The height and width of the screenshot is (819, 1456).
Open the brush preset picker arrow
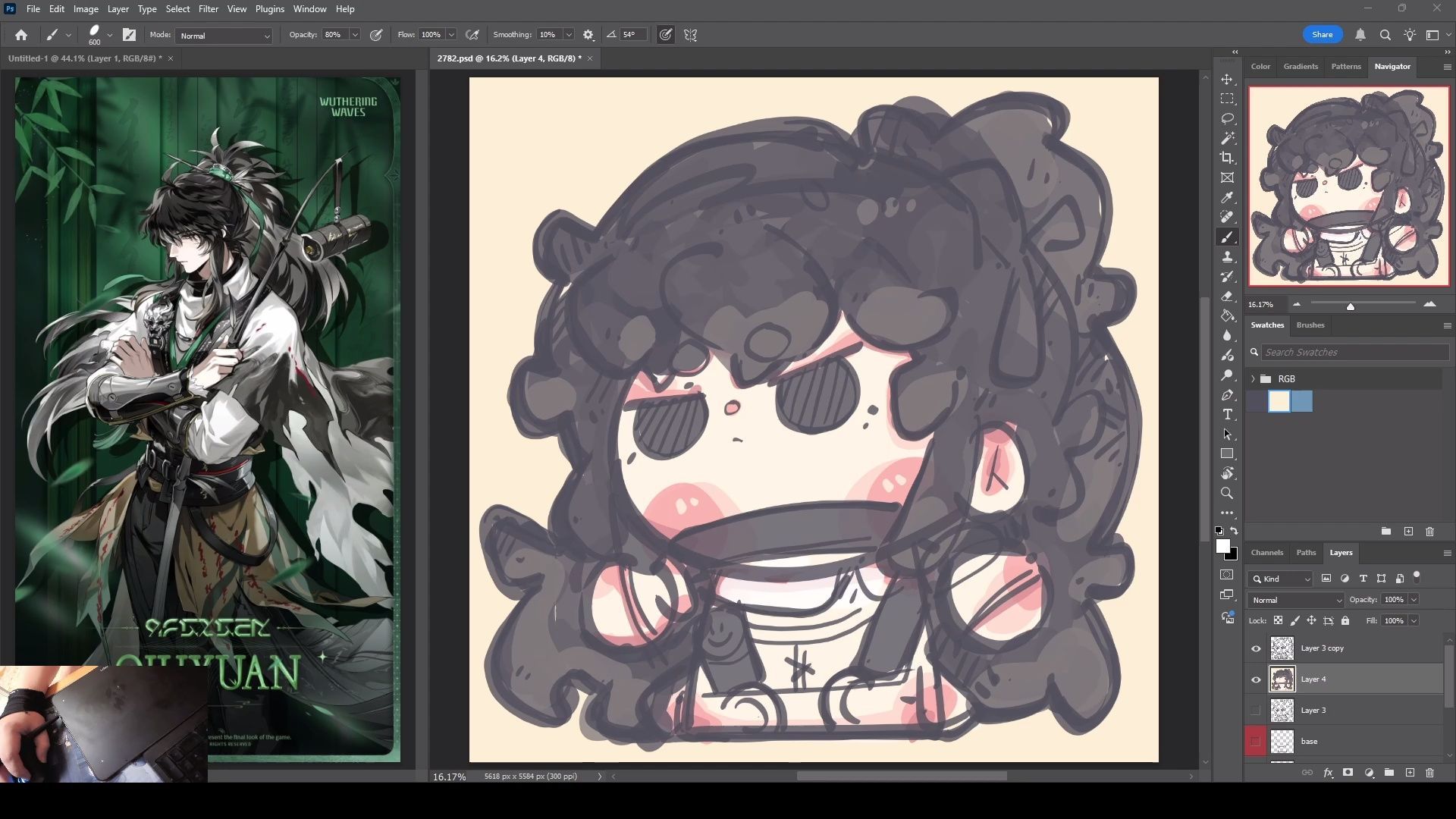[x=110, y=35]
